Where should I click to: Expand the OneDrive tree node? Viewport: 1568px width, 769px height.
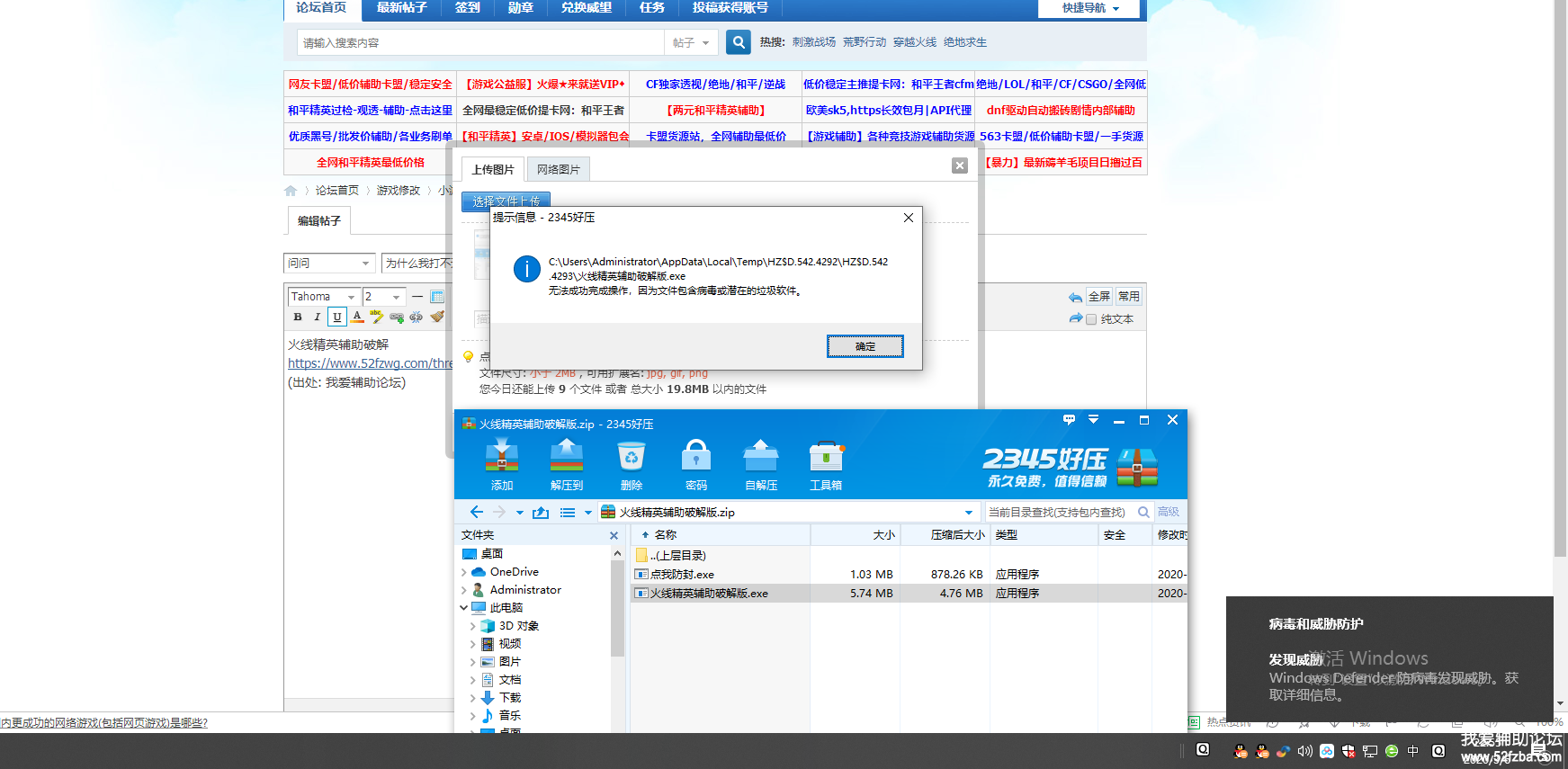pyautogui.click(x=464, y=572)
